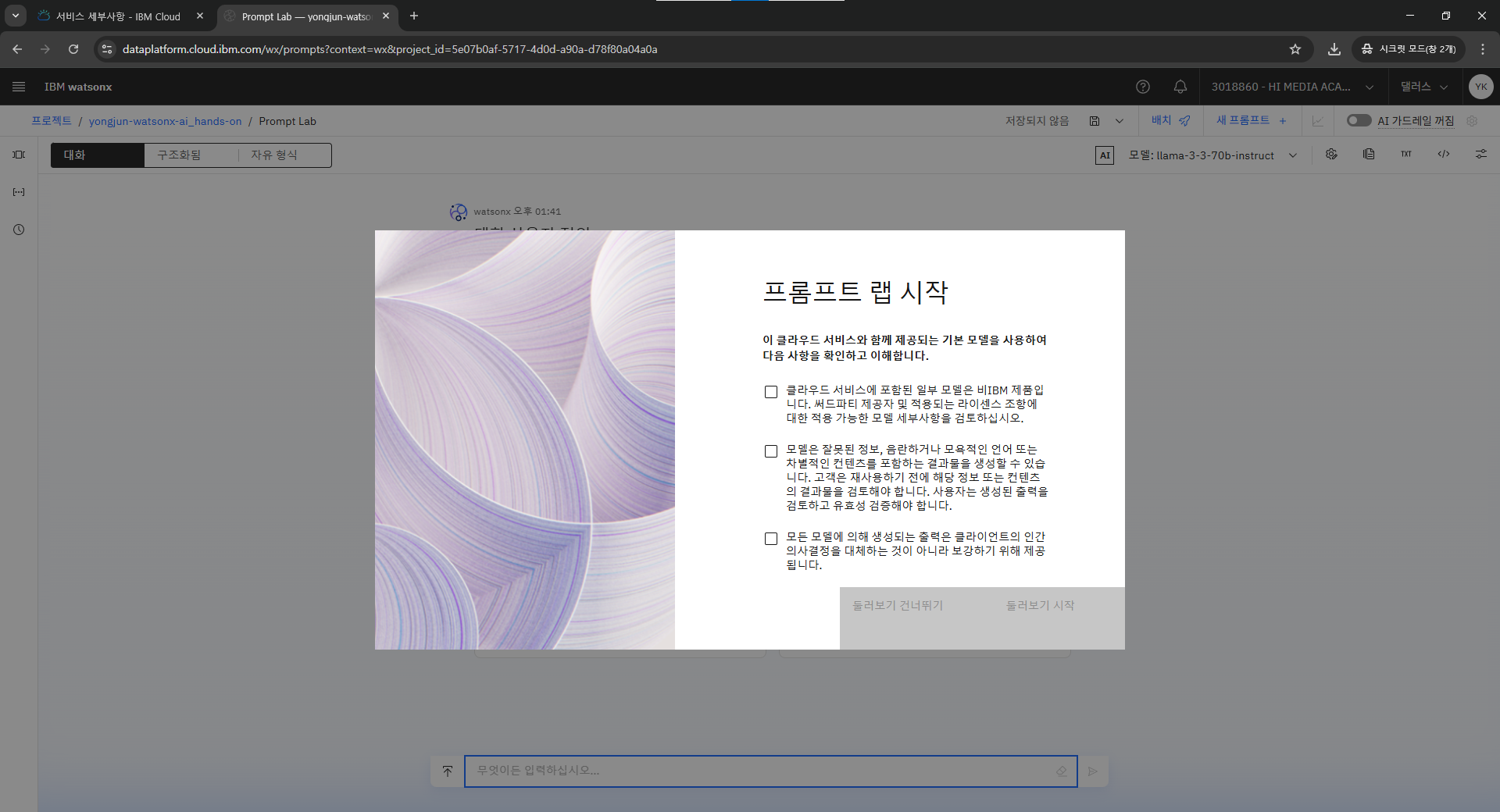The height and width of the screenshot is (812, 1500).
Task: Select the 대화 tab
Action: 98,155
